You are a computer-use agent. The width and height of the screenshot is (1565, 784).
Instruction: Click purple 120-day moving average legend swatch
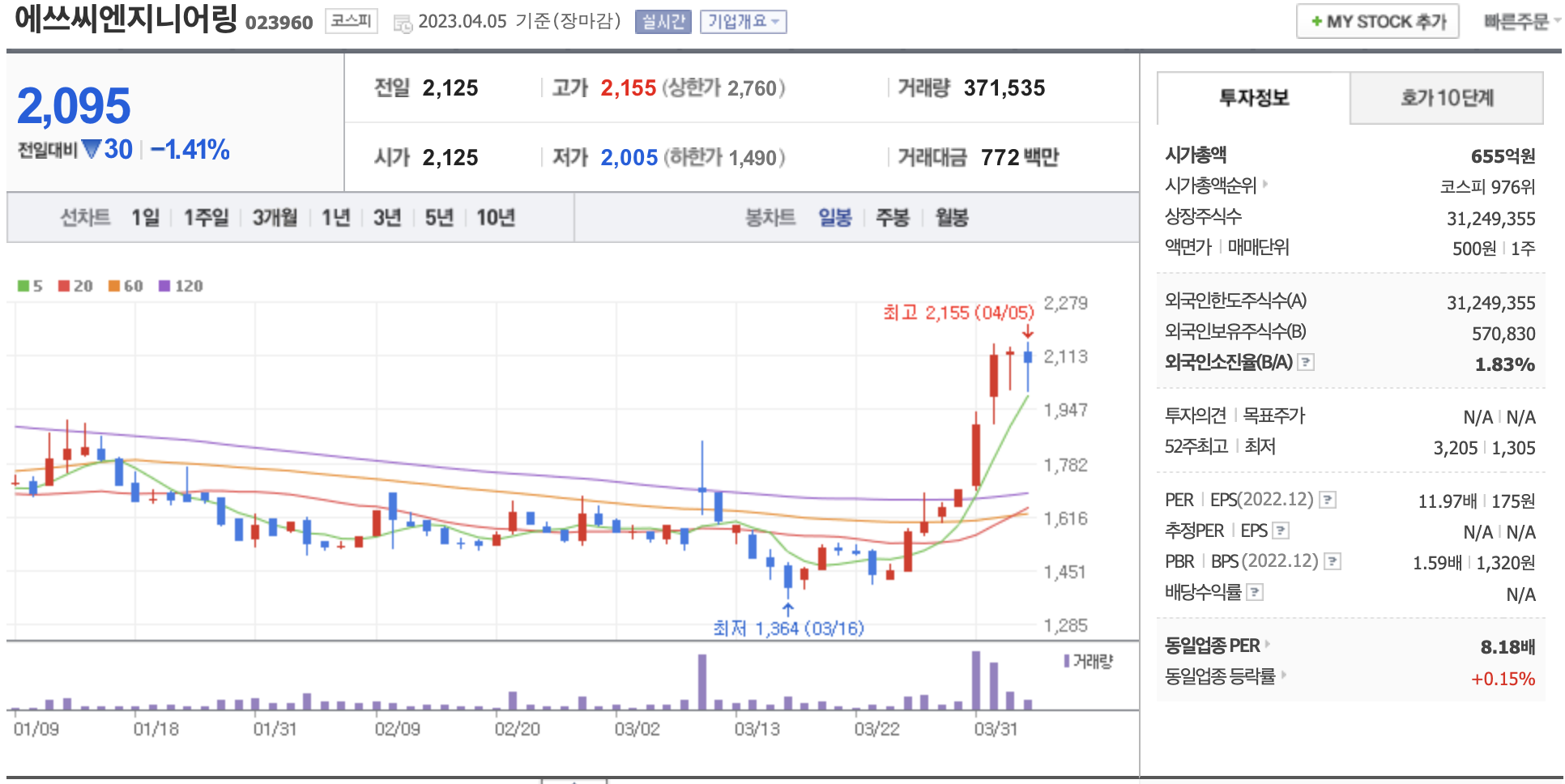click(x=164, y=286)
